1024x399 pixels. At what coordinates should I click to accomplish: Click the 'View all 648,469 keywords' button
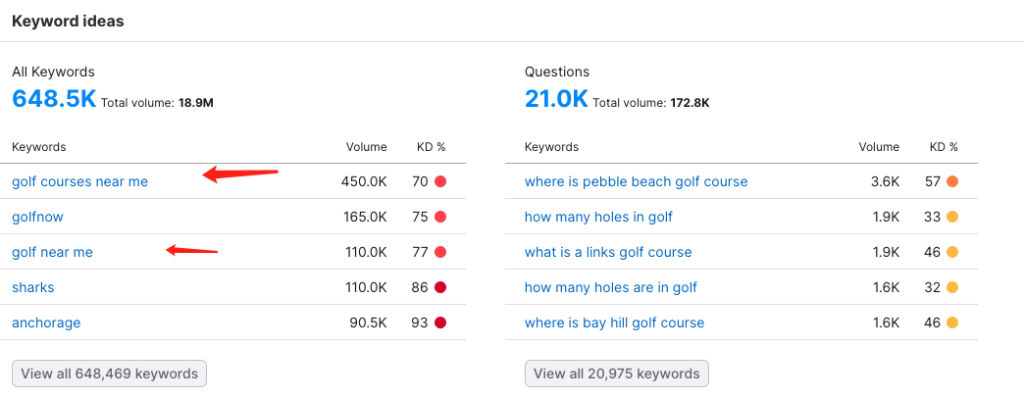[109, 374]
